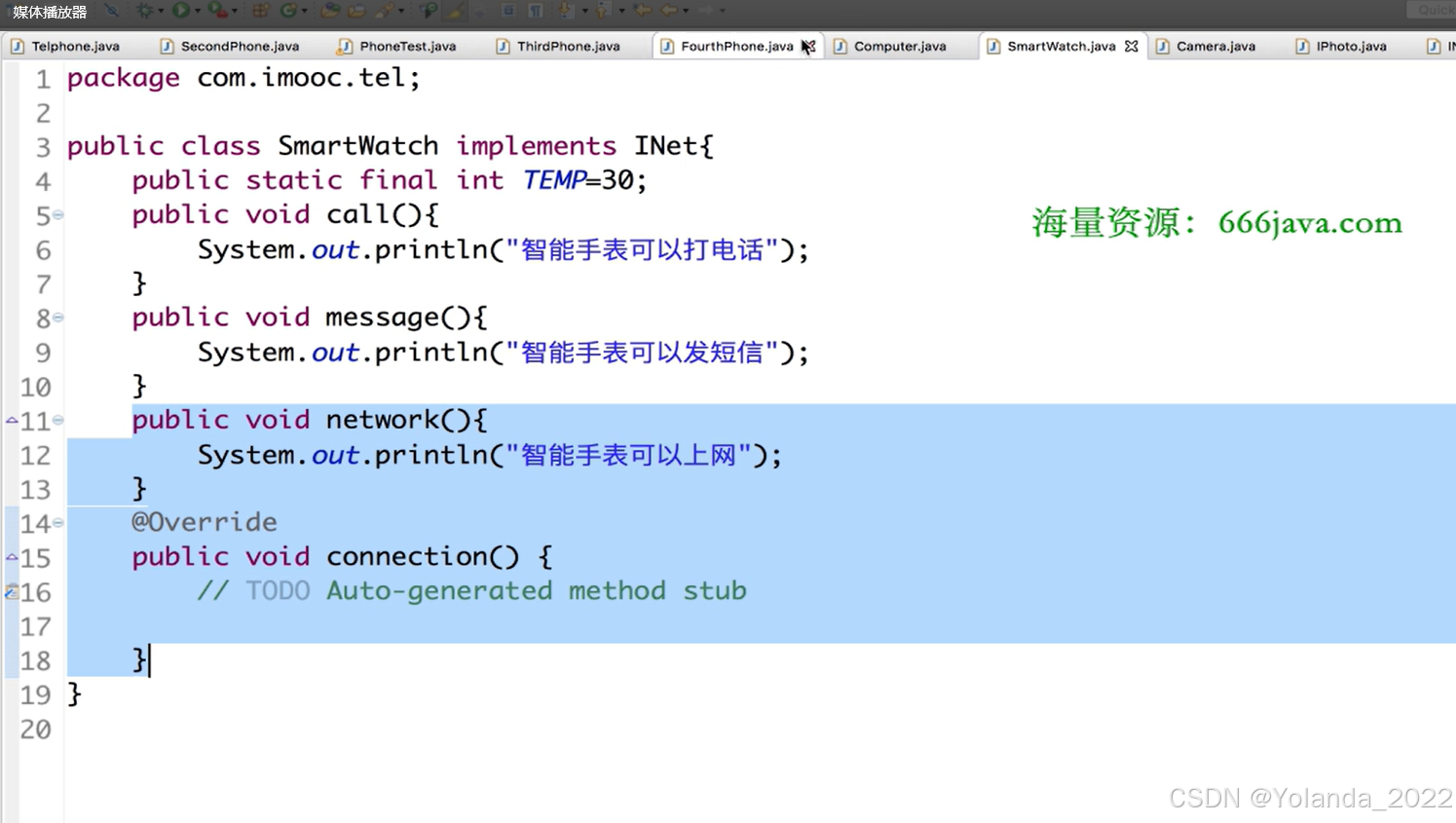Switch to the PhoneTest.java tab
Image resolution: width=1456 pixels, height=823 pixels.
pos(397,46)
